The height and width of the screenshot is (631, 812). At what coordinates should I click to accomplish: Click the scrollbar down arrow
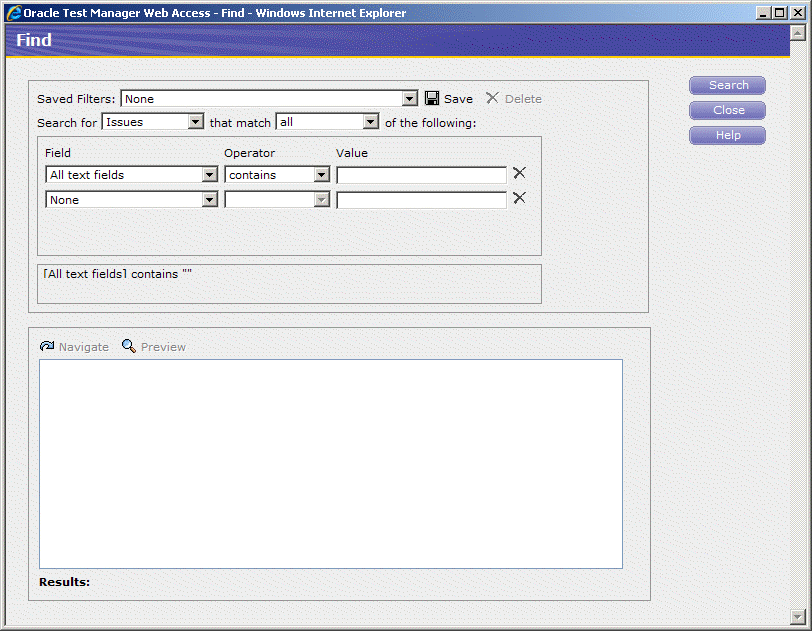point(798,616)
